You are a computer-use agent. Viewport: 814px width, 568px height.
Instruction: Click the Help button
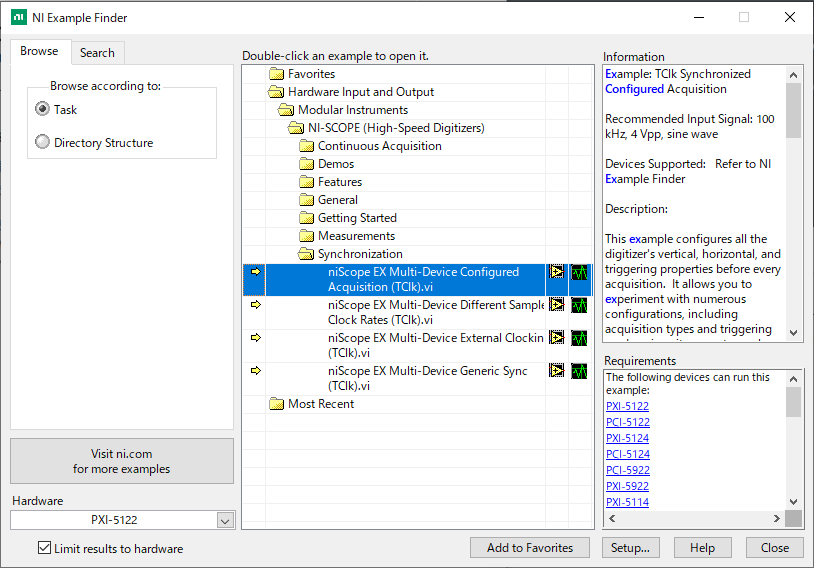tap(702, 548)
